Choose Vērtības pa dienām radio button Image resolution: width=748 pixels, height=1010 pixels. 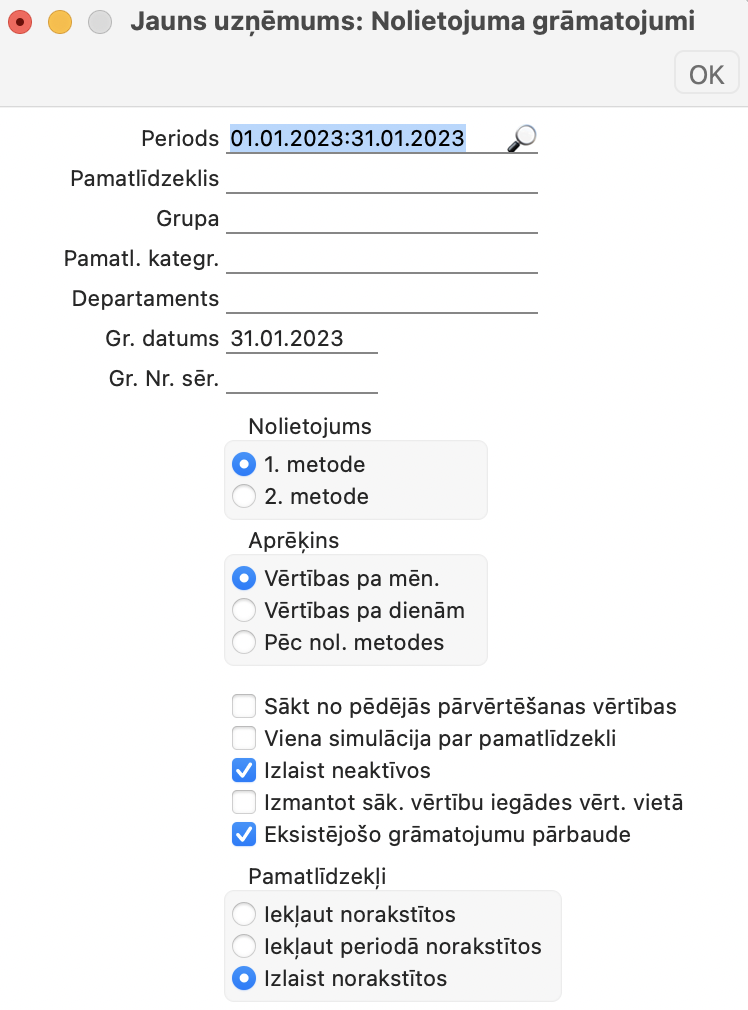(243, 610)
